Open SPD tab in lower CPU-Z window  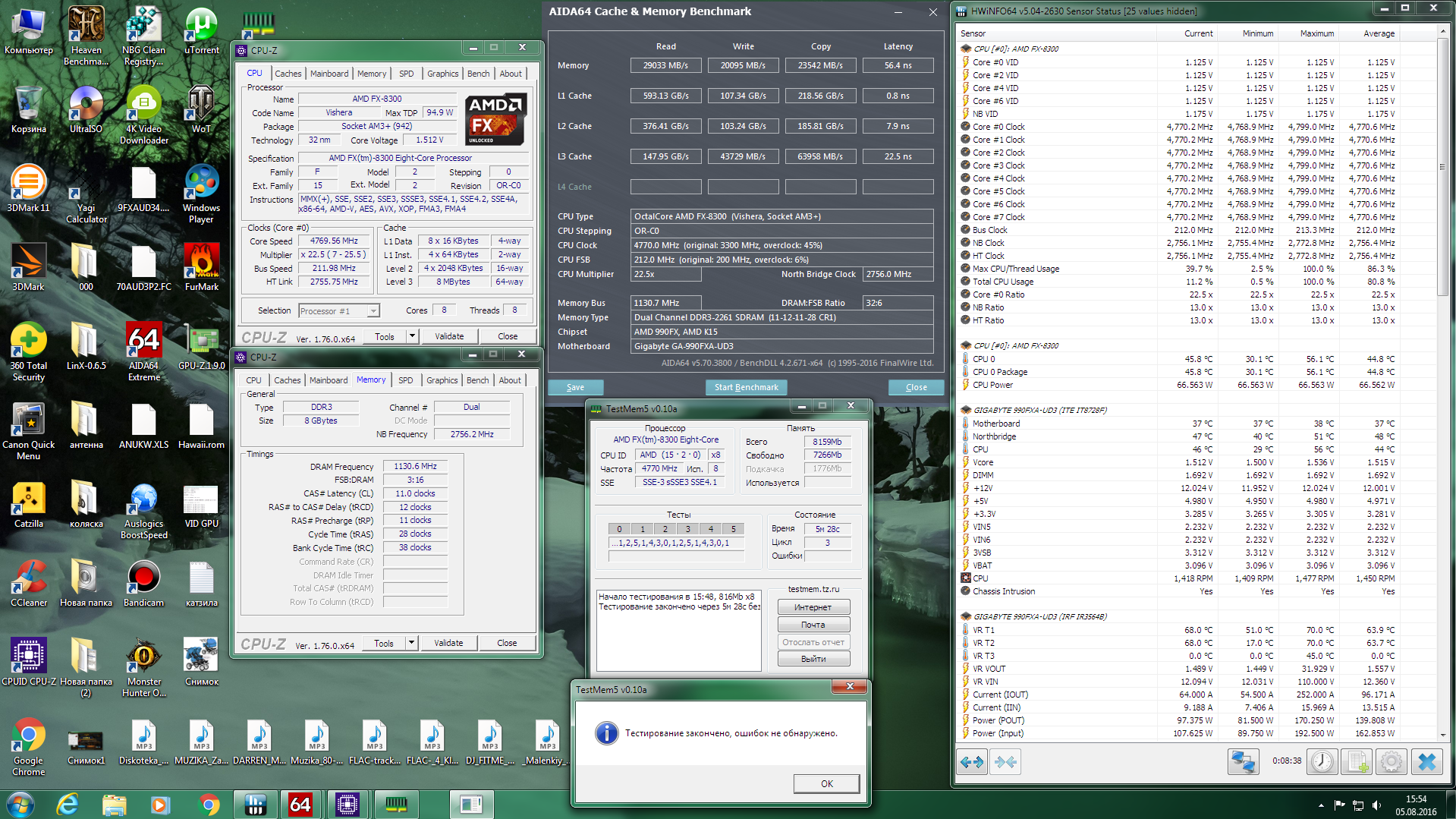click(x=406, y=380)
